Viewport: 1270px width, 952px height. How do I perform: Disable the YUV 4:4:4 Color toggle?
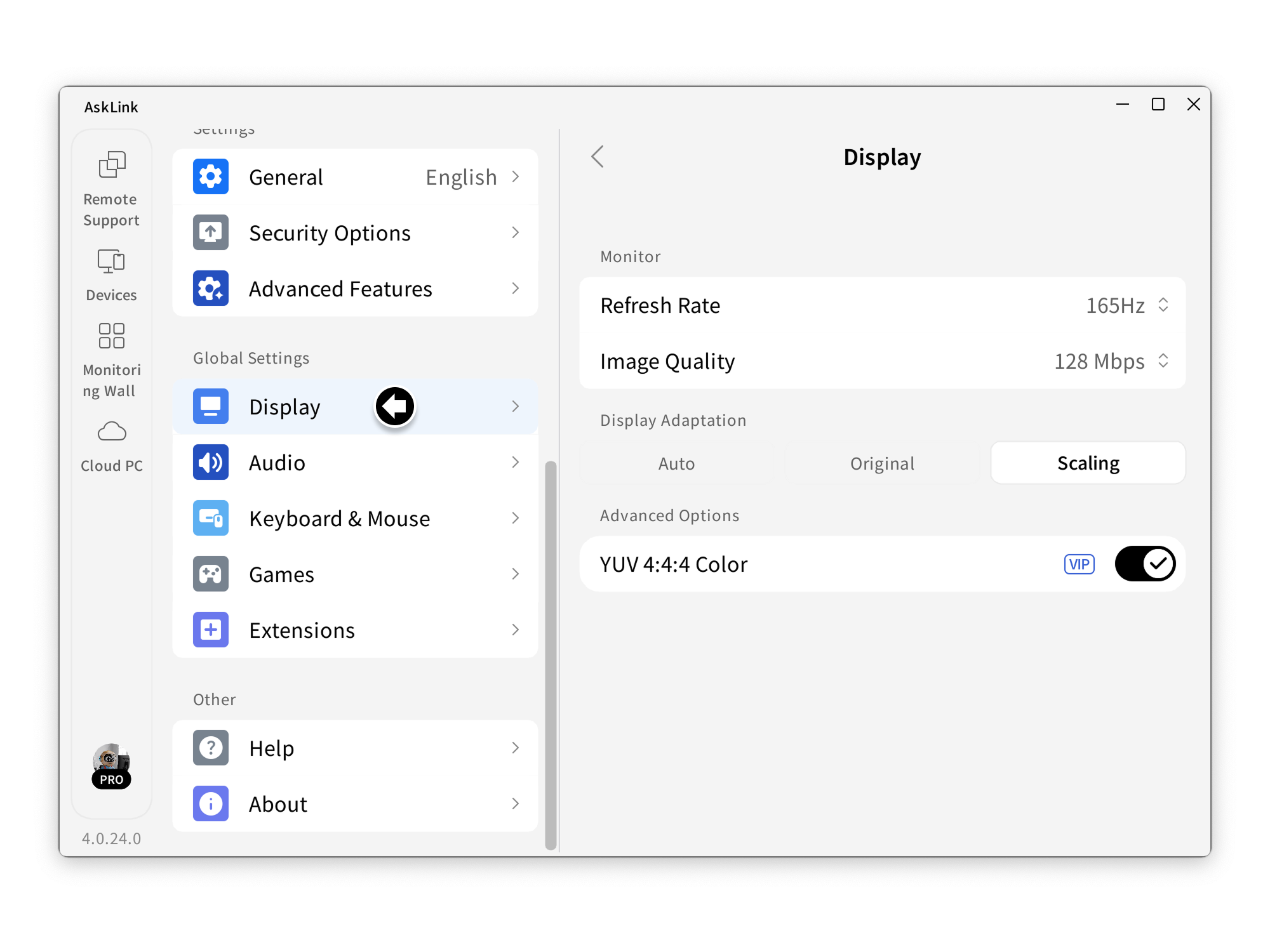pyautogui.click(x=1145, y=564)
